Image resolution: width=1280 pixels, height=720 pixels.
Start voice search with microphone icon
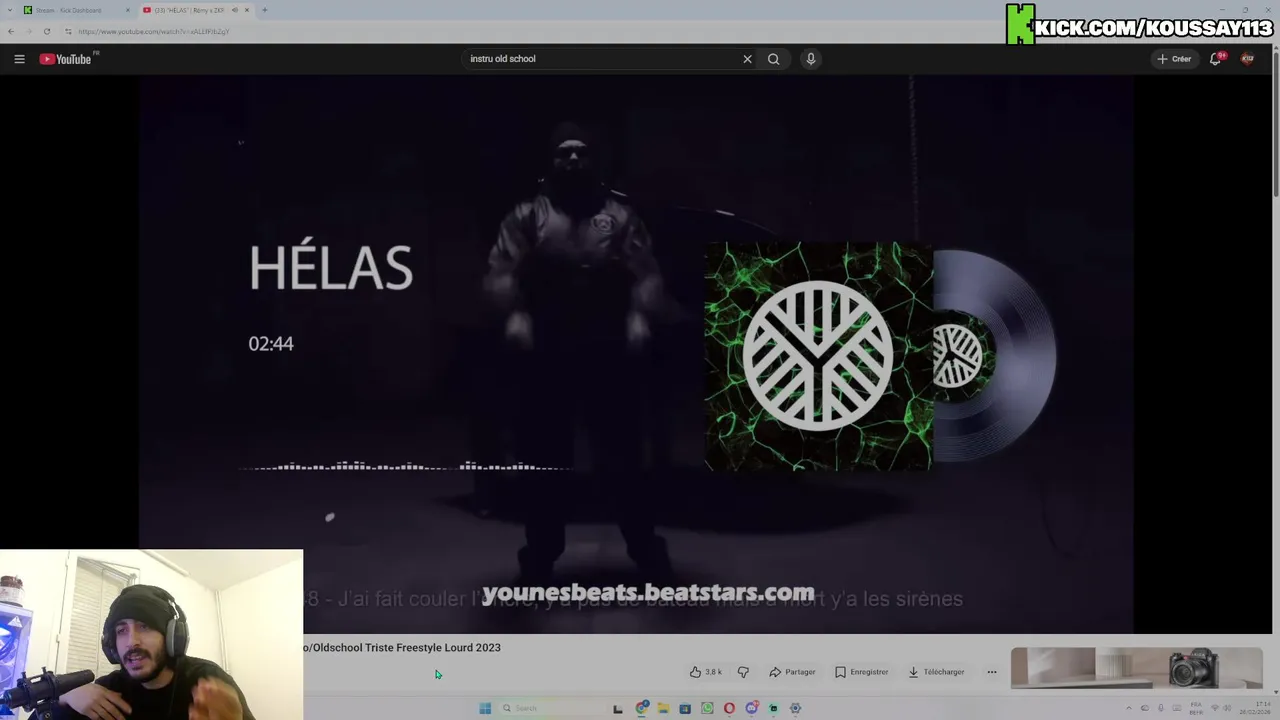pos(811,59)
